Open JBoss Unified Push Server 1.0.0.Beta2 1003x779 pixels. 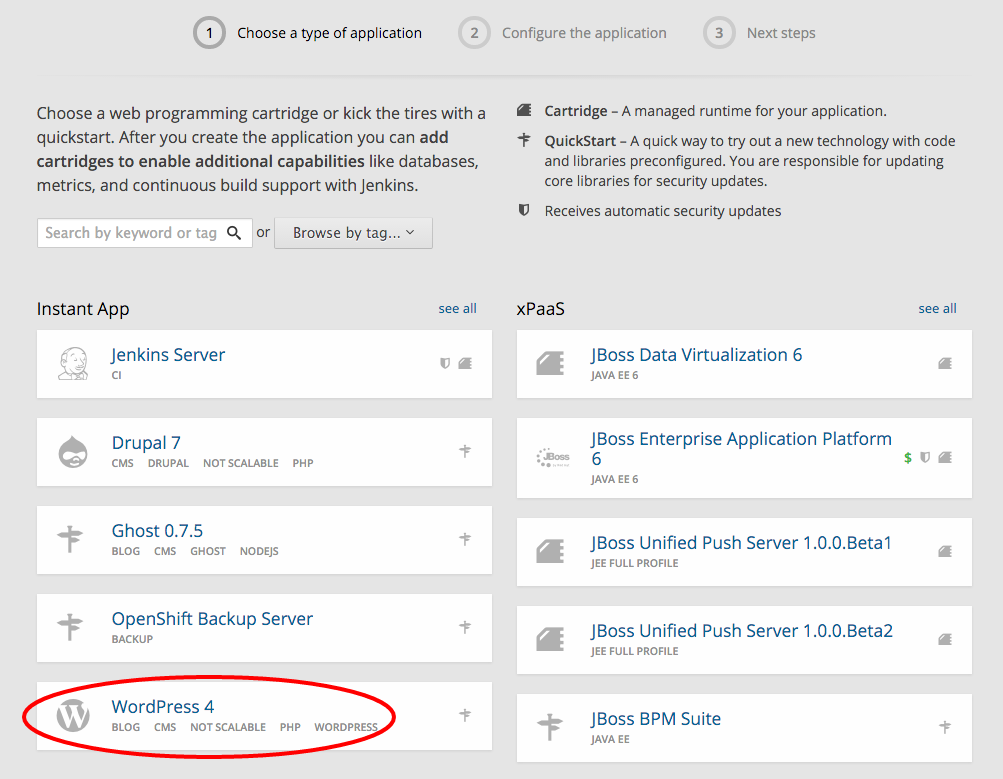tap(742, 631)
